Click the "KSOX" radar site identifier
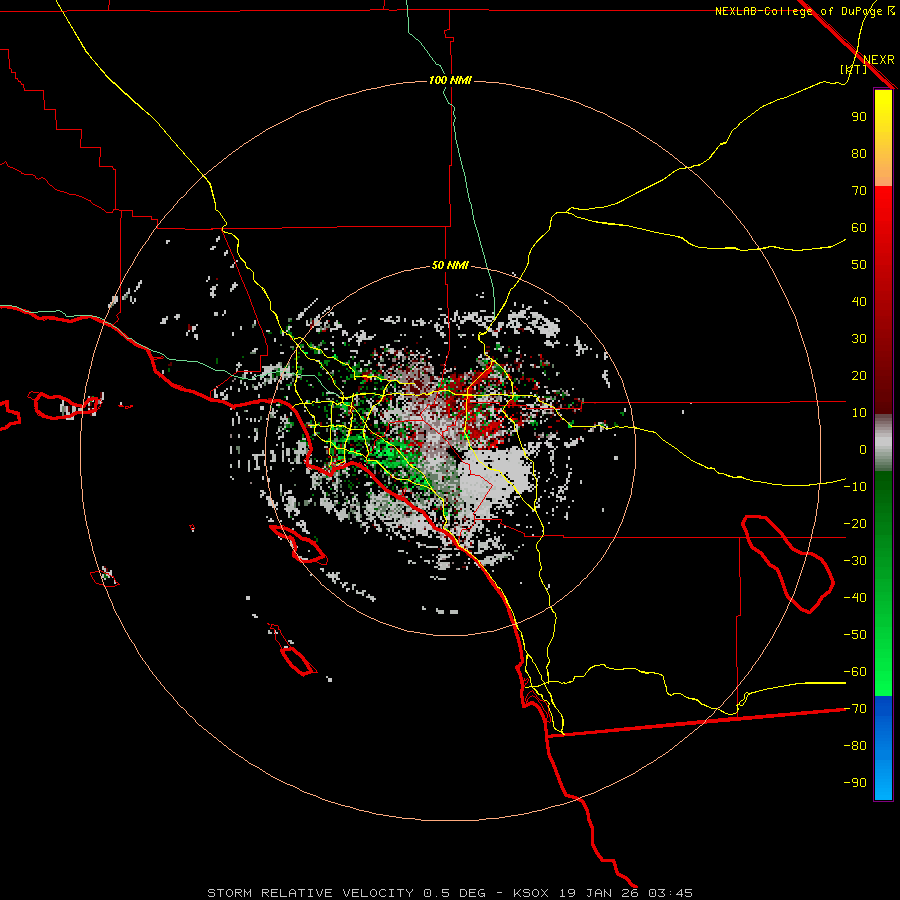 pyautogui.click(x=531, y=893)
